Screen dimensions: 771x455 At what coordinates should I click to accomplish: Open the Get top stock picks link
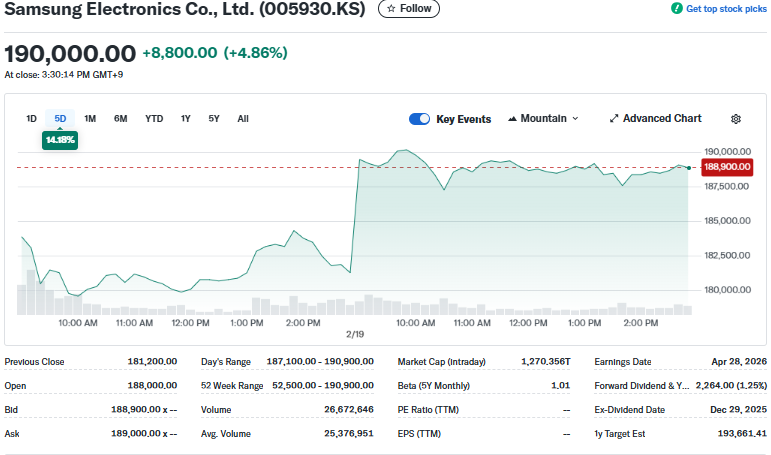pos(726,8)
